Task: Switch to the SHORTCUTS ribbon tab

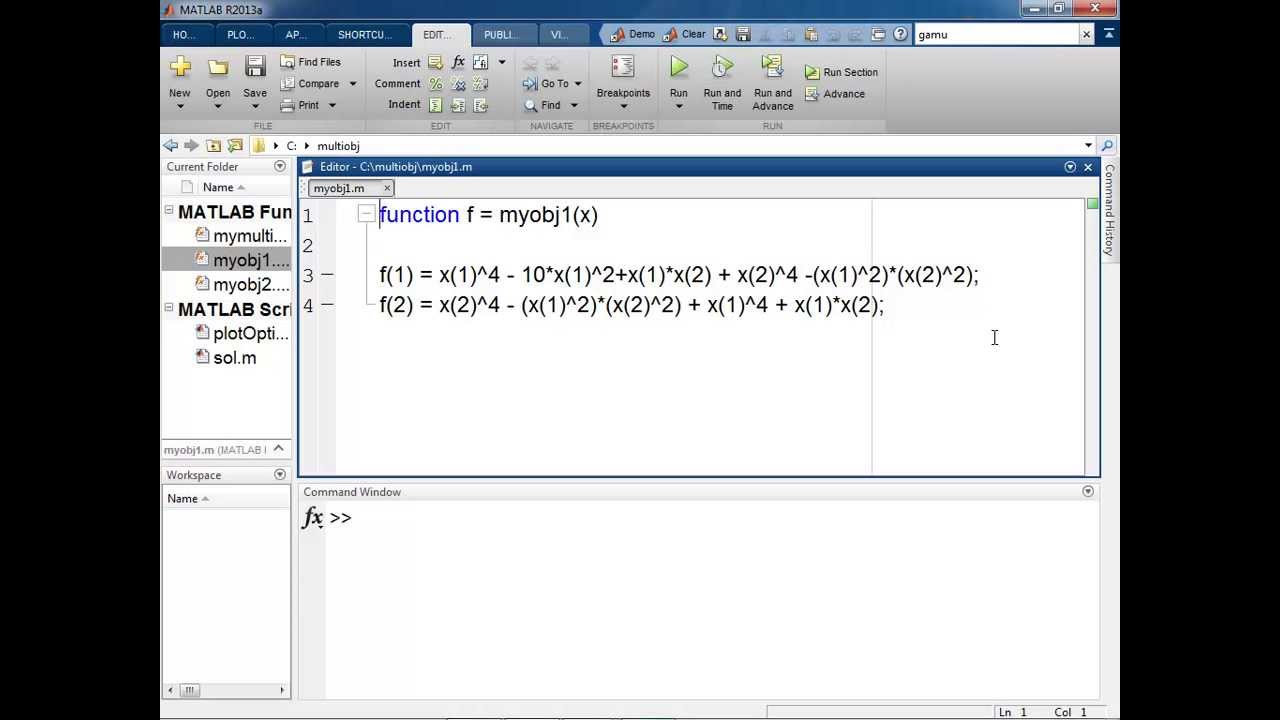Action: 365,34
